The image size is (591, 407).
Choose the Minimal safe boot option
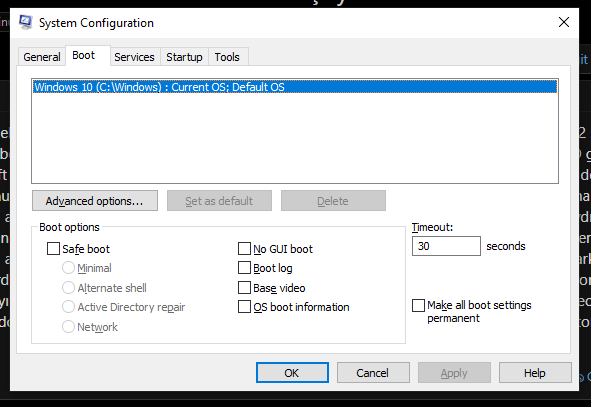(x=68, y=268)
